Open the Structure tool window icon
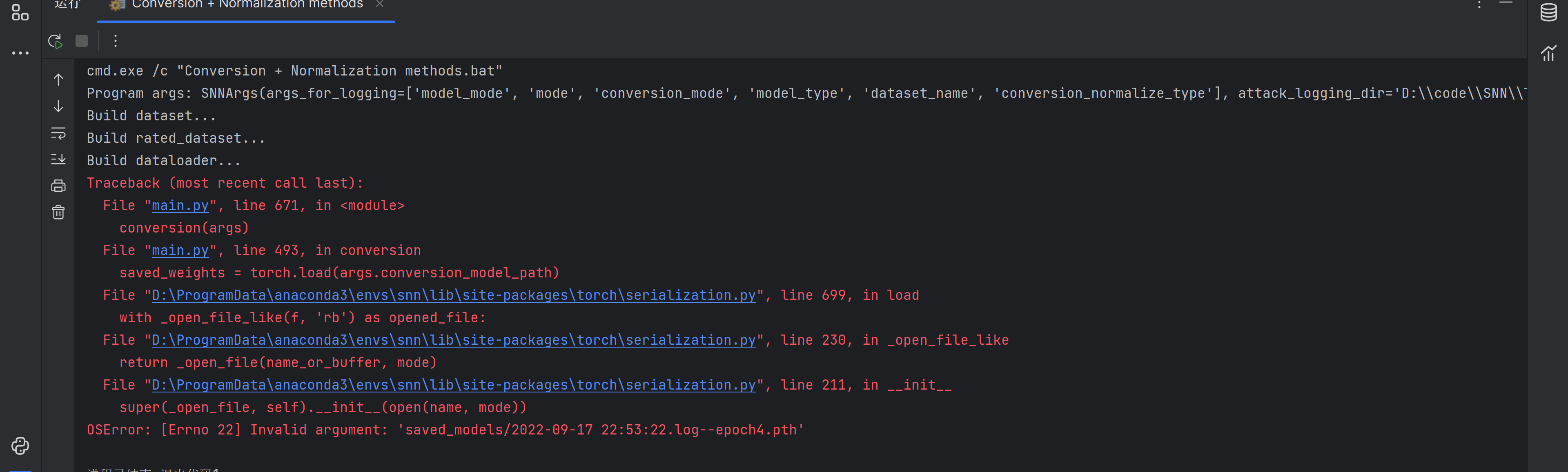 coord(20,12)
